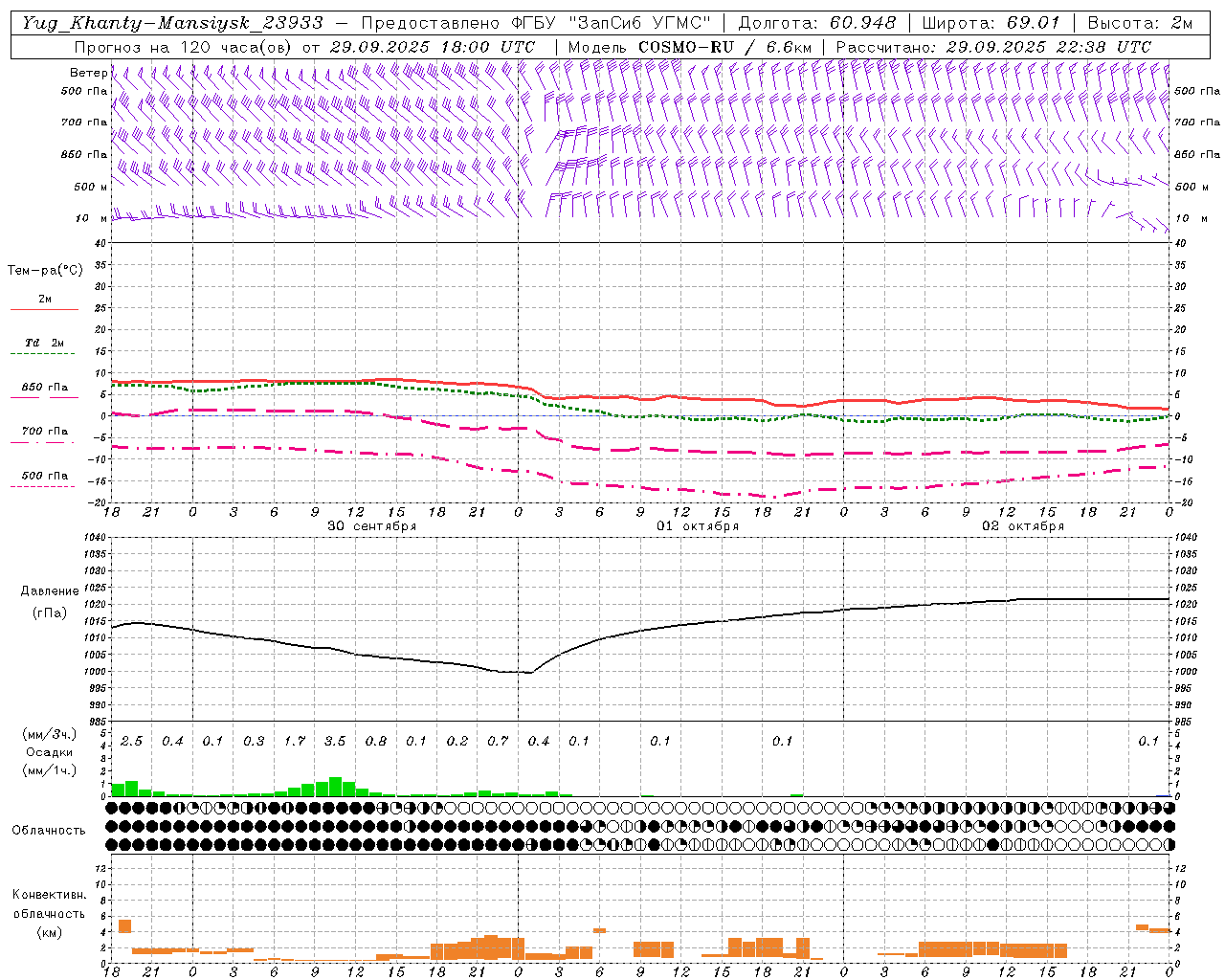This screenshot has height=980, width=1225.
Task: Click the 'Облачность' cloud cover label
Action: click(x=49, y=831)
